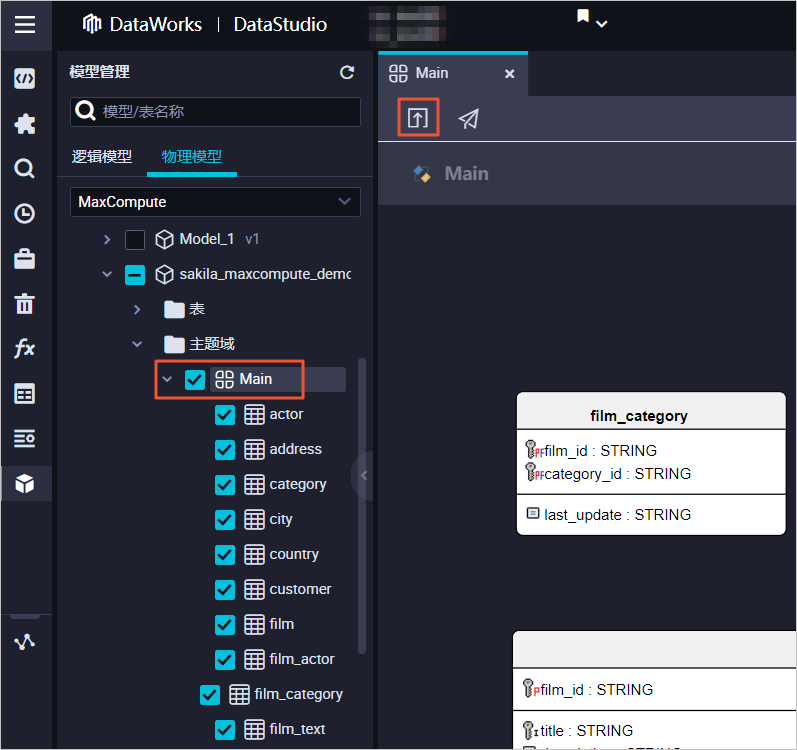This screenshot has height=750, width=797.
Task: Uncheck the address table checkbox
Action: tap(225, 450)
